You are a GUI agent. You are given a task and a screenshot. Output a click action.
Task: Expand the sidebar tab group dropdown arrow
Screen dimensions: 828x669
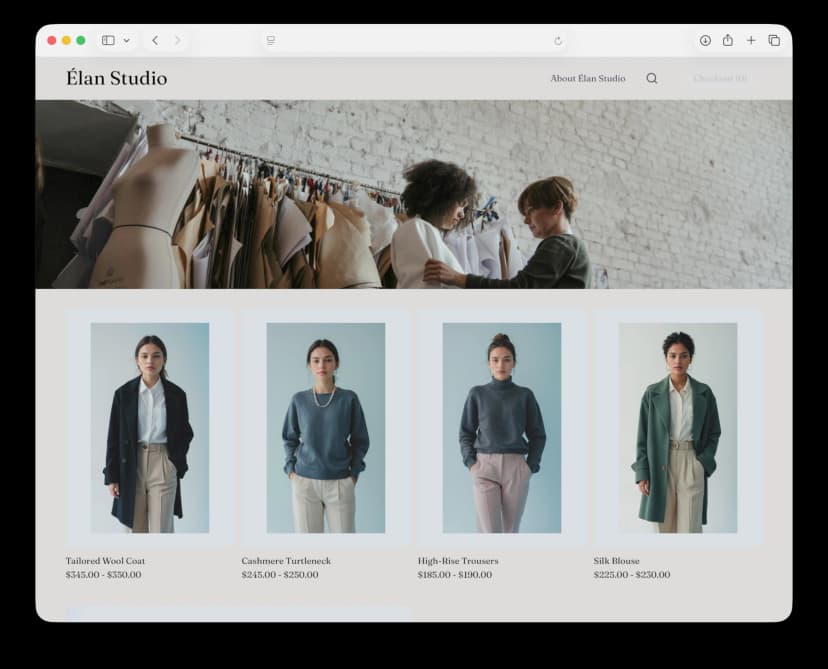[126, 41]
